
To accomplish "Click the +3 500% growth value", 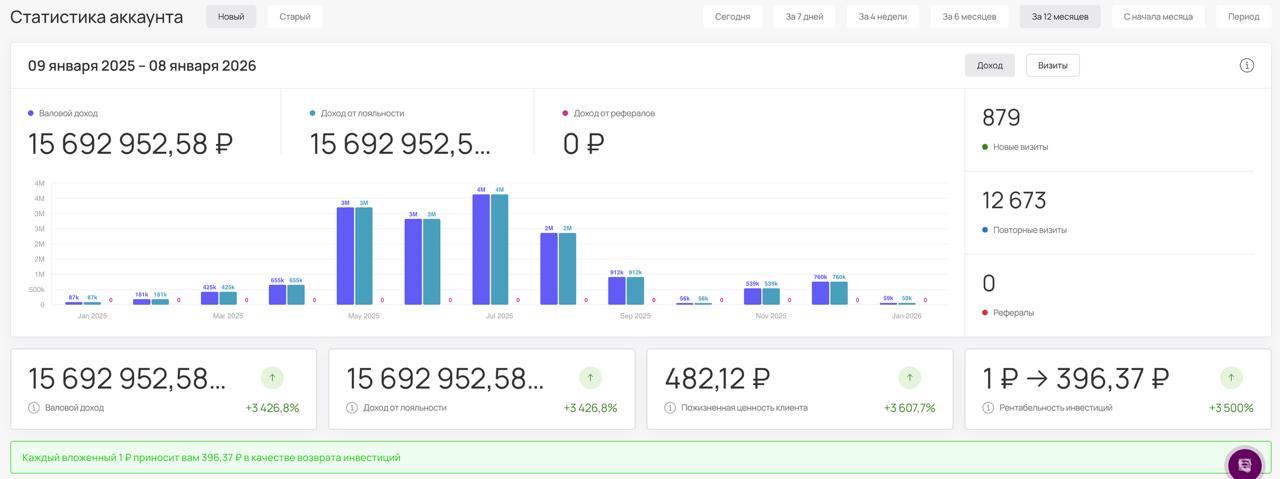I will [1231, 408].
